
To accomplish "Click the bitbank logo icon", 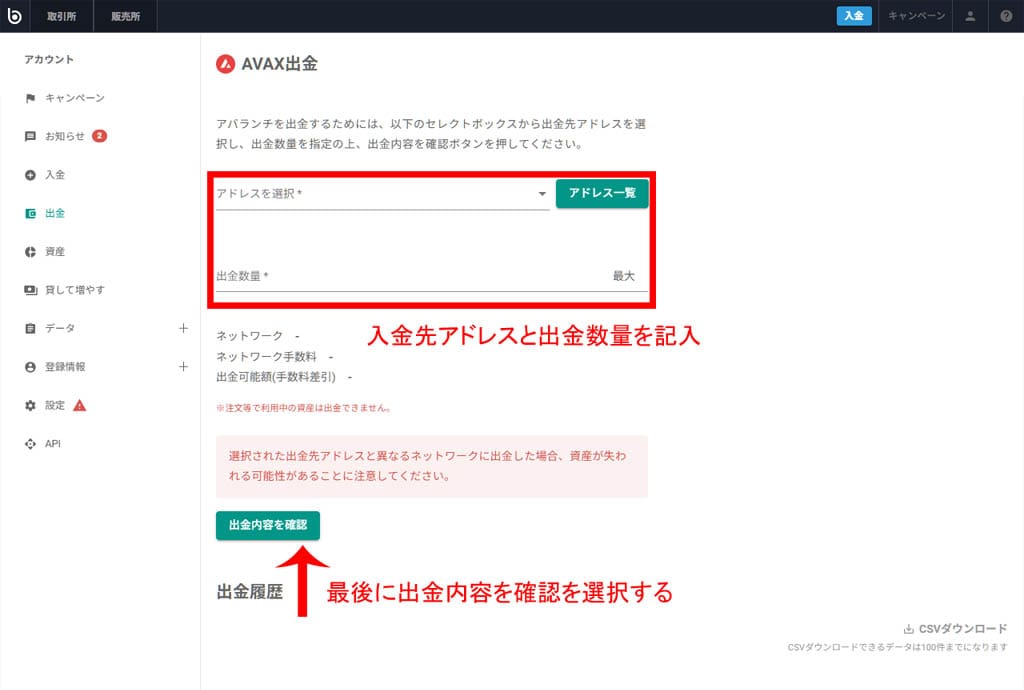I will (14, 16).
